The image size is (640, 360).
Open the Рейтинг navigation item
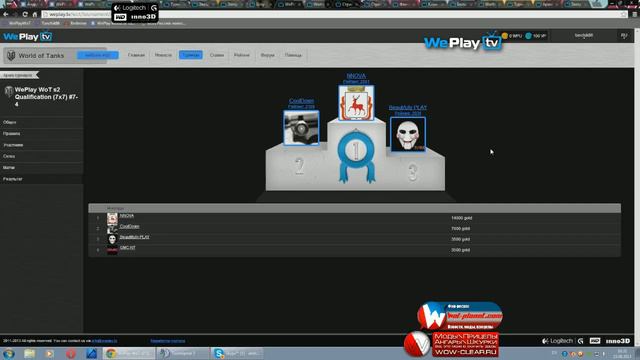coord(242,55)
